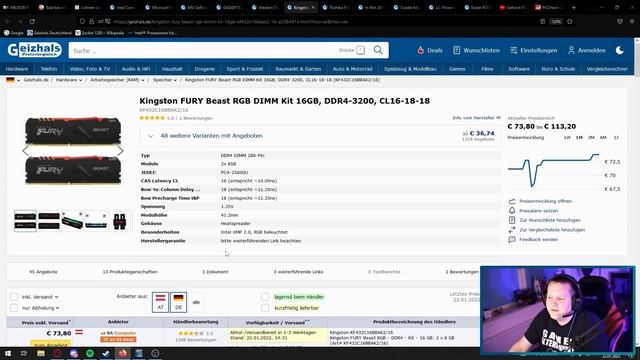Expand the Speicher breadcrumb dropdown
Image resolution: width=640 pixels, height=360 pixels.
175,80
